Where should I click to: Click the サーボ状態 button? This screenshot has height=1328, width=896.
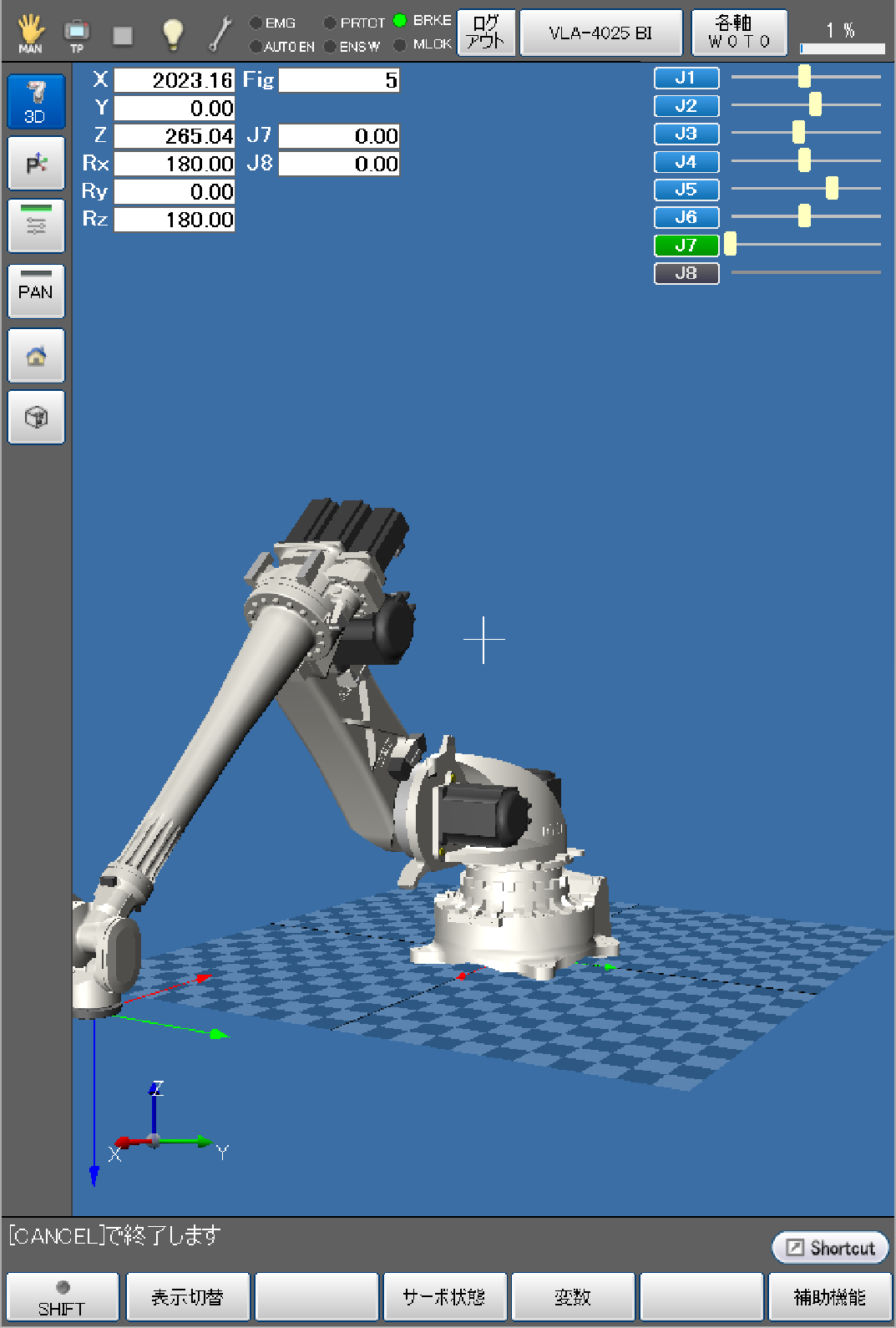(x=444, y=1297)
